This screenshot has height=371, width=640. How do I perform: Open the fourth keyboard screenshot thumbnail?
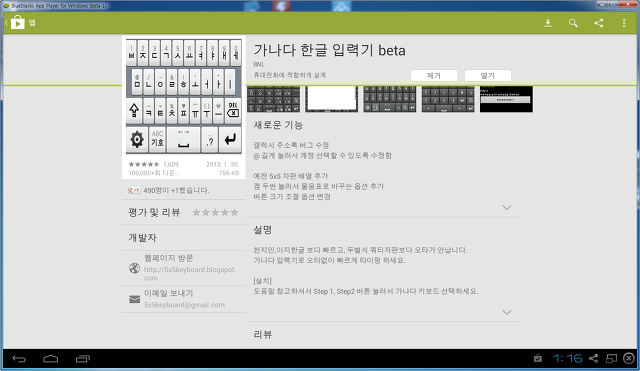448,99
